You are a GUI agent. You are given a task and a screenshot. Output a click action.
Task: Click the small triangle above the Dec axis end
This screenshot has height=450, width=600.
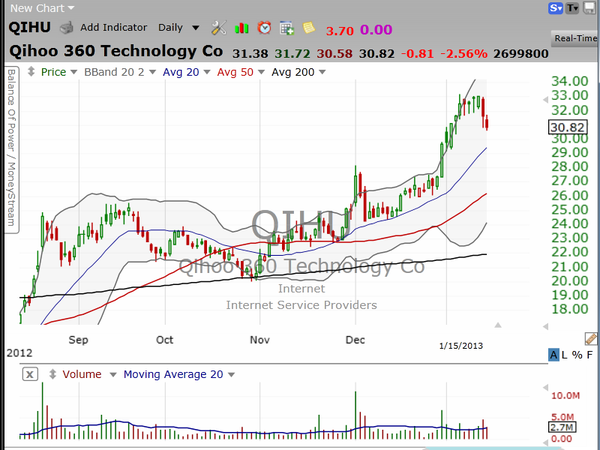tap(497, 325)
